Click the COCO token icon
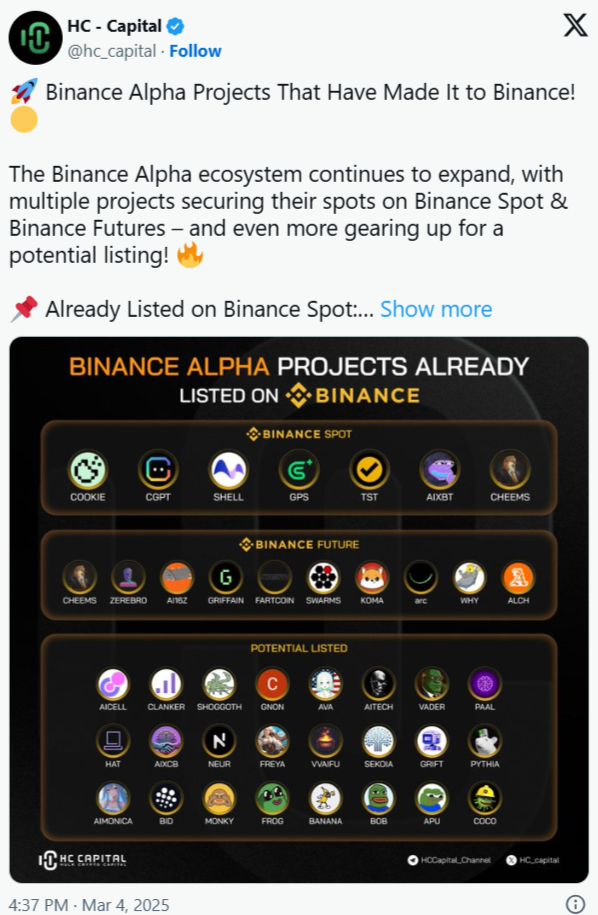 coord(485,798)
